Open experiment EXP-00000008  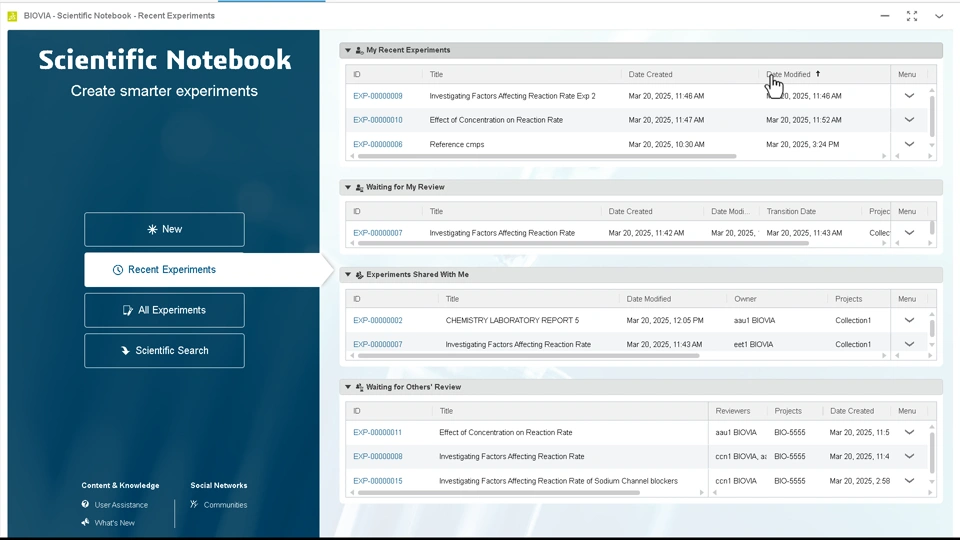point(378,456)
